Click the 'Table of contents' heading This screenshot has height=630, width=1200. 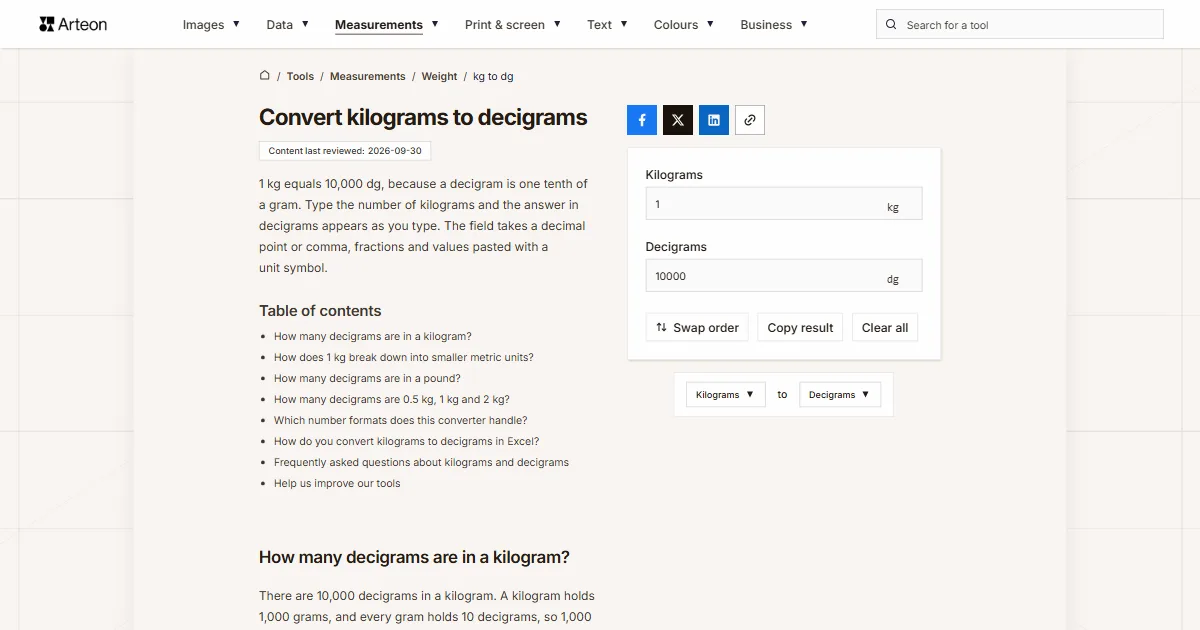[320, 311]
